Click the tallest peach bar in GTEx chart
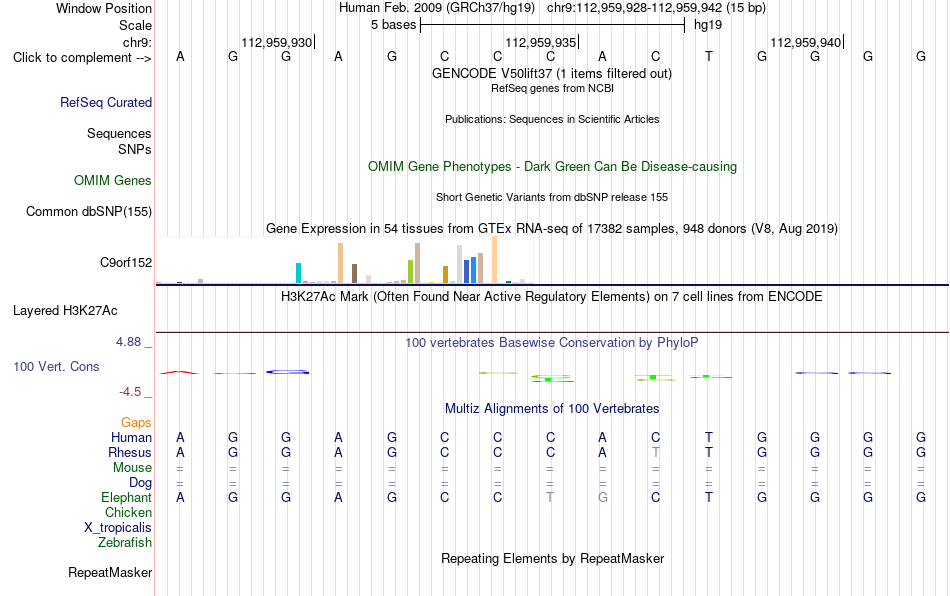This screenshot has height=596, width=950. pyautogui.click(x=494, y=260)
